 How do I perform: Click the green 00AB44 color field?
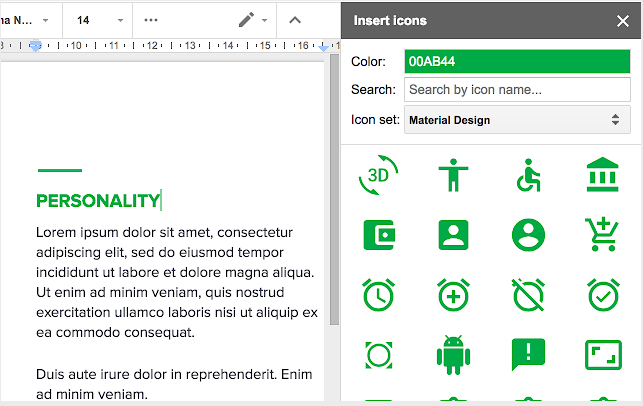[517, 62]
